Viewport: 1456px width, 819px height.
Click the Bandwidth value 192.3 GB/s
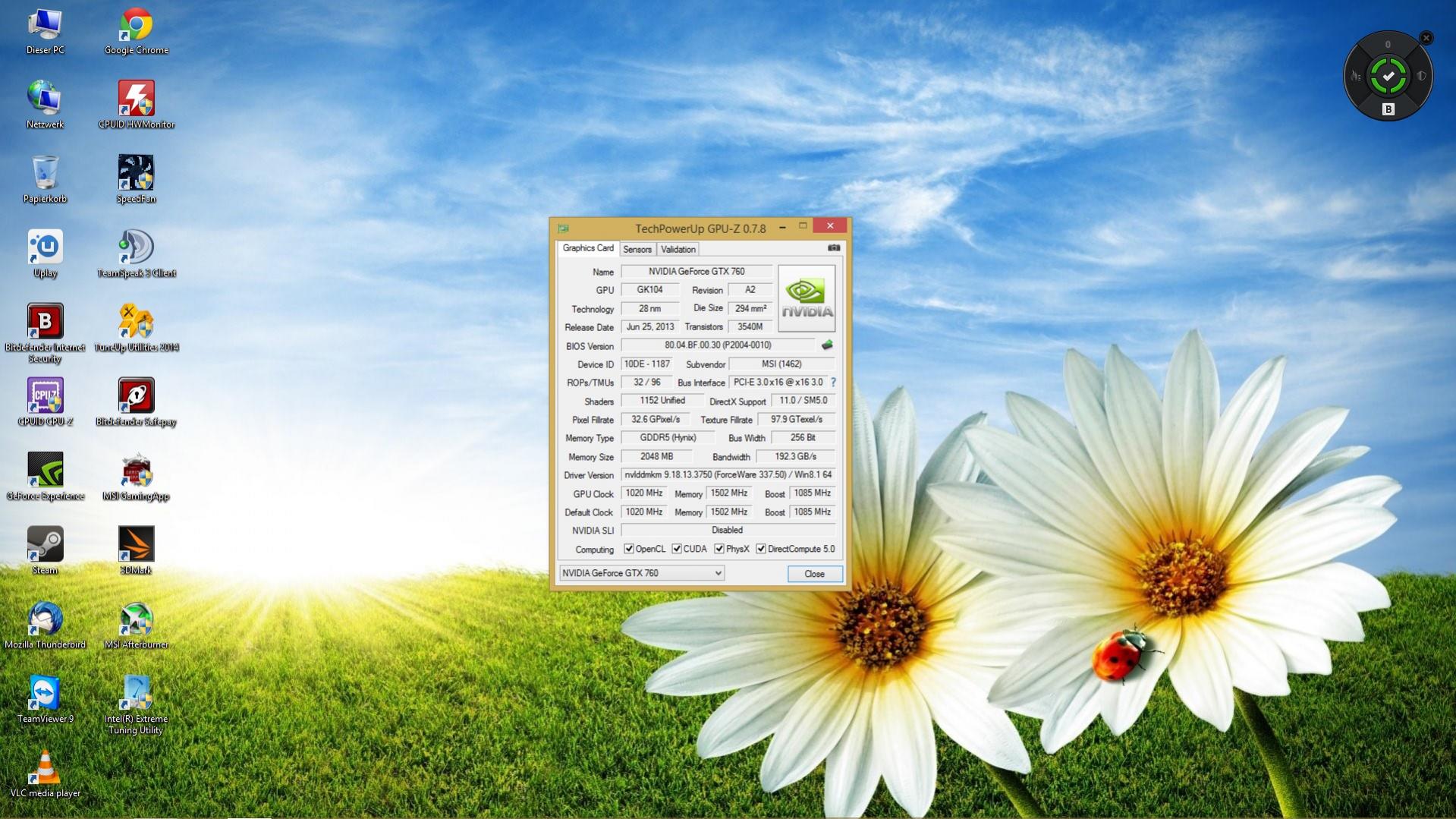pyautogui.click(x=795, y=456)
